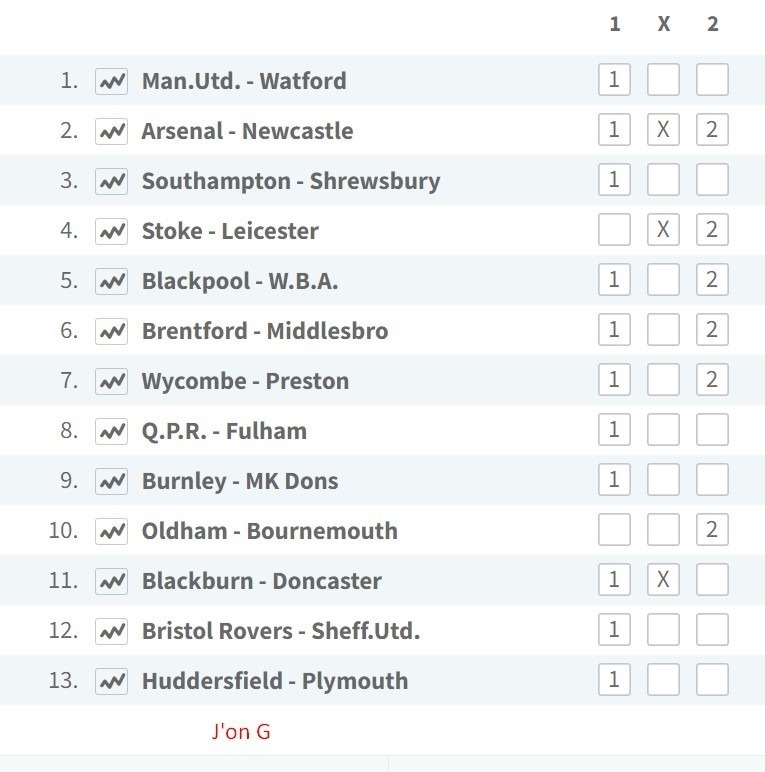Mark away win for Burnley - MK Dons

(x=712, y=480)
